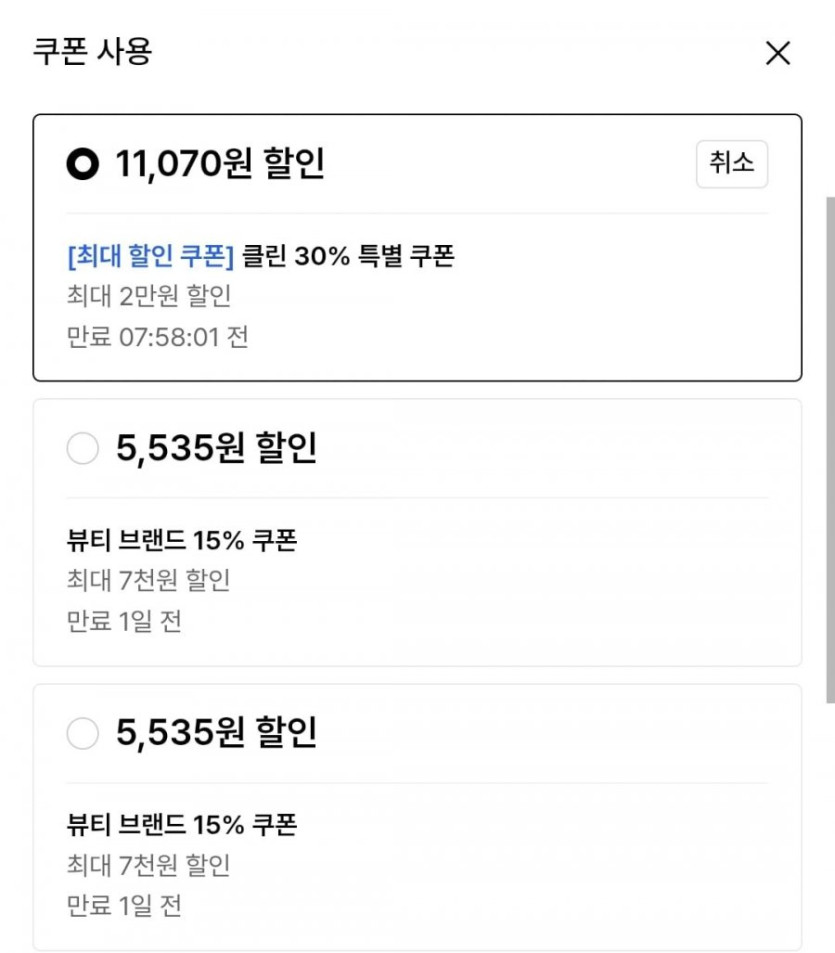The image size is (835, 953).
Task: Click the bottom card's 5,535원 할인 amount
Action: (216, 734)
